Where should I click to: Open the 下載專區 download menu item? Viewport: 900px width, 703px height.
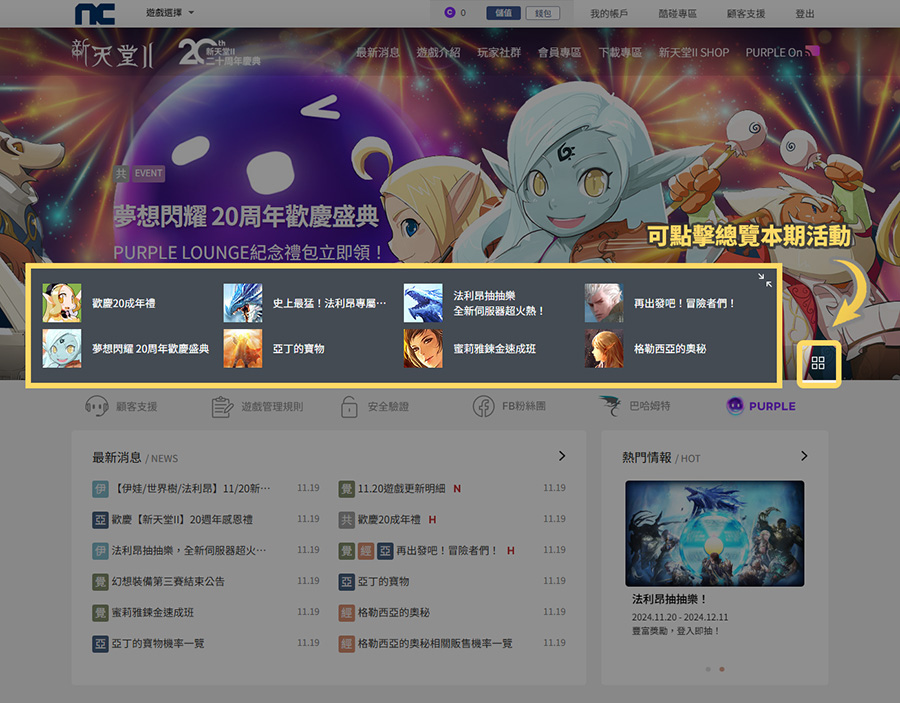coord(620,52)
